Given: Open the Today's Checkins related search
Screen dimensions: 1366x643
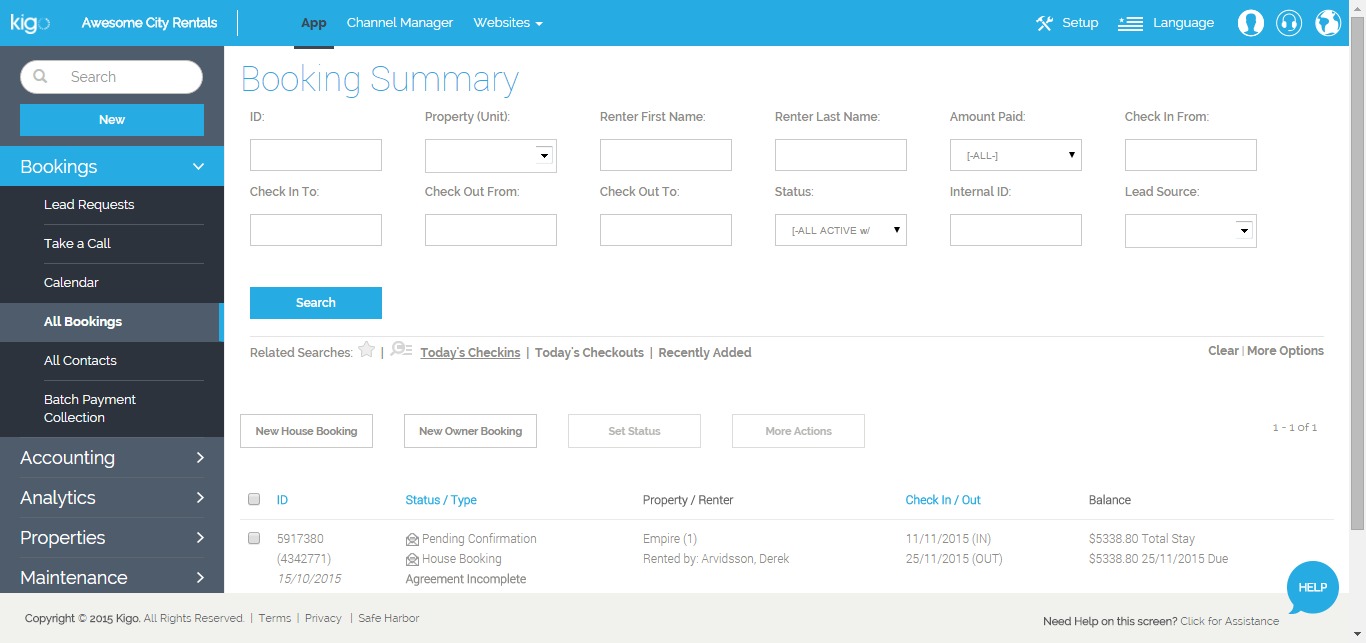Looking at the screenshot, I should tap(470, 353).
